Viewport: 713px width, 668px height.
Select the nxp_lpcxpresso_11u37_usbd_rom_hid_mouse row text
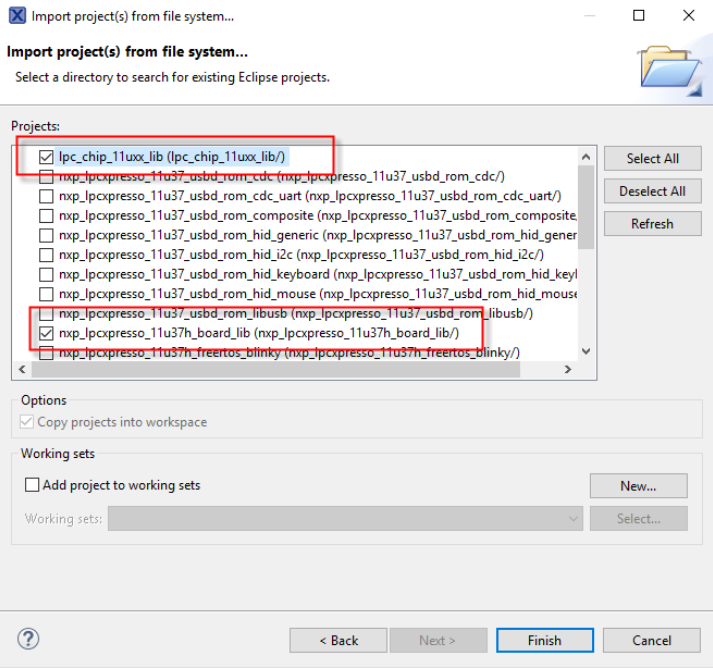(318, 294)
